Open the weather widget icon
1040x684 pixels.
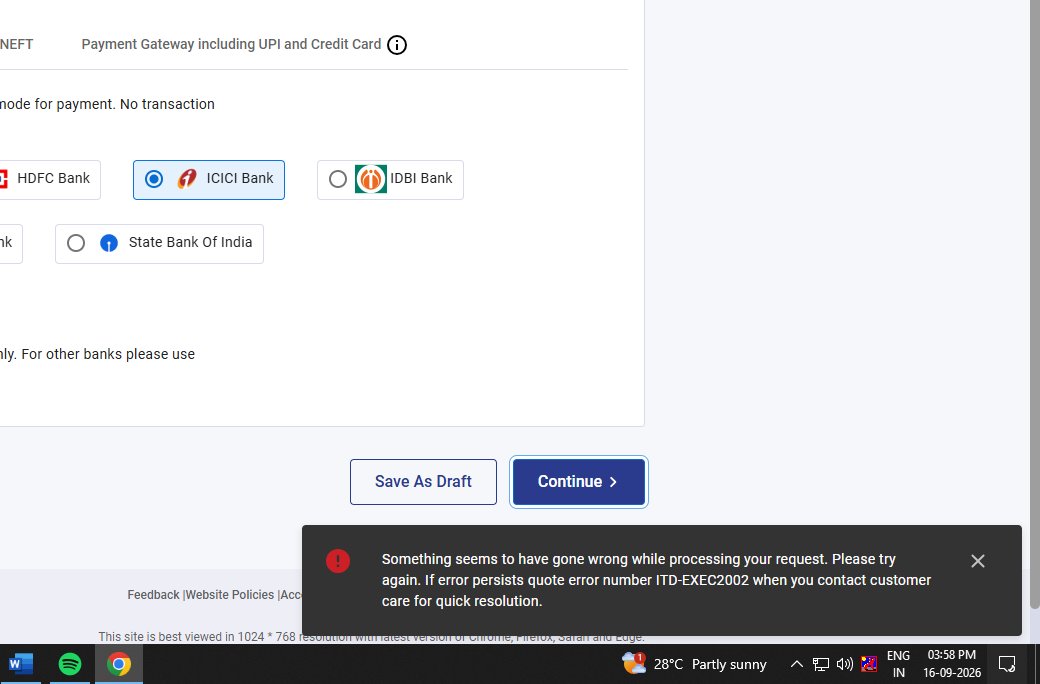[633, 663]
